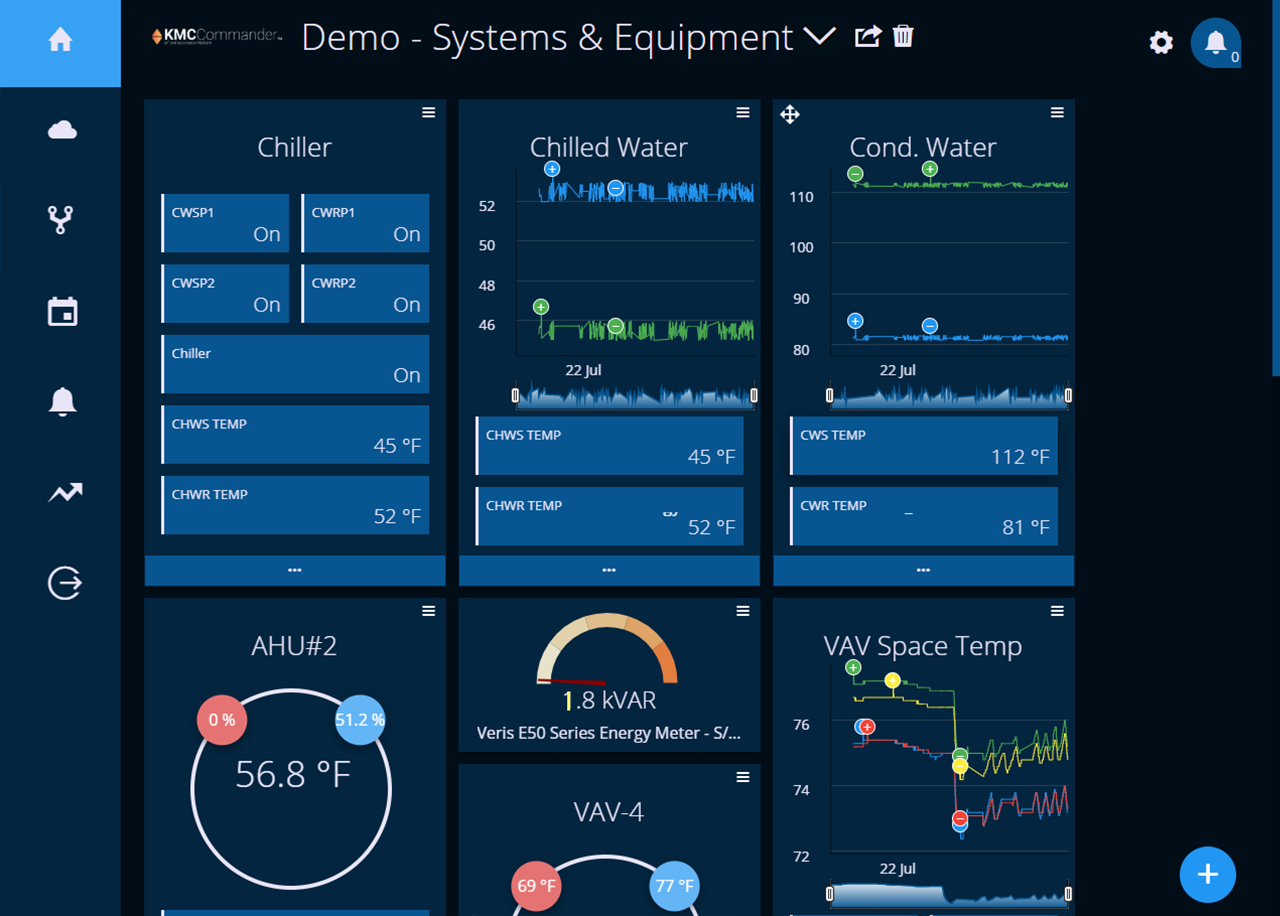Click the blue 51.2 % bubble on AHU#2

(360, 720)
